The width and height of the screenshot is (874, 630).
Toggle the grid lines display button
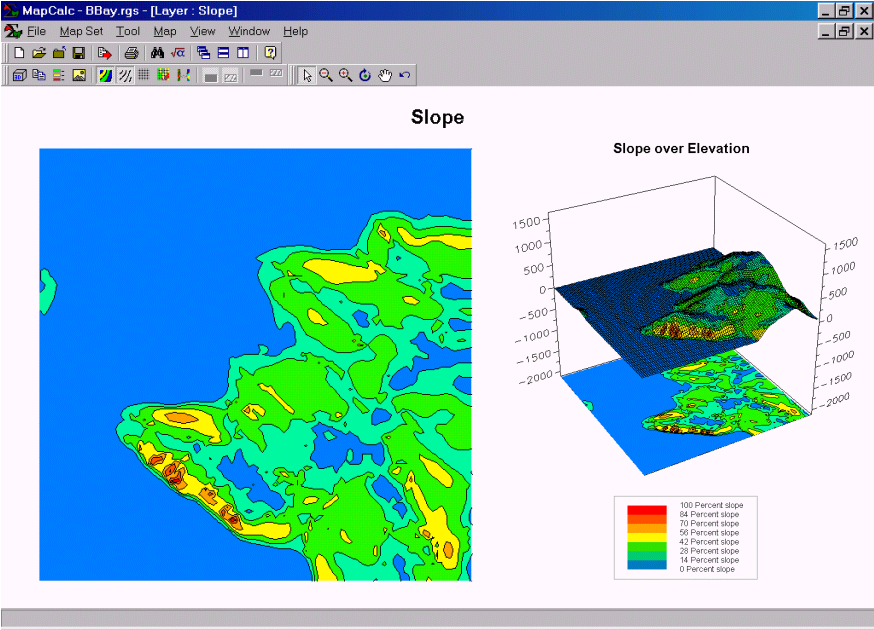pos(144,75)
